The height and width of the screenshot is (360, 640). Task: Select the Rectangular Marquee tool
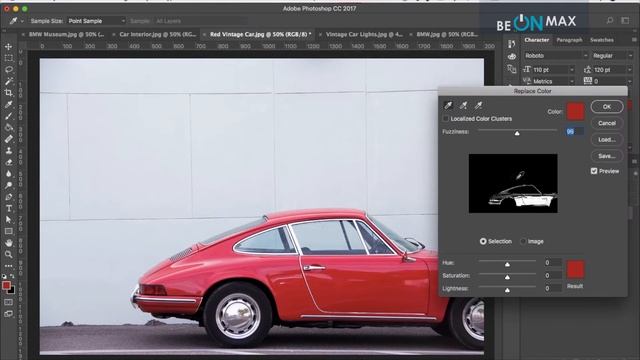(x=9, y=58)
